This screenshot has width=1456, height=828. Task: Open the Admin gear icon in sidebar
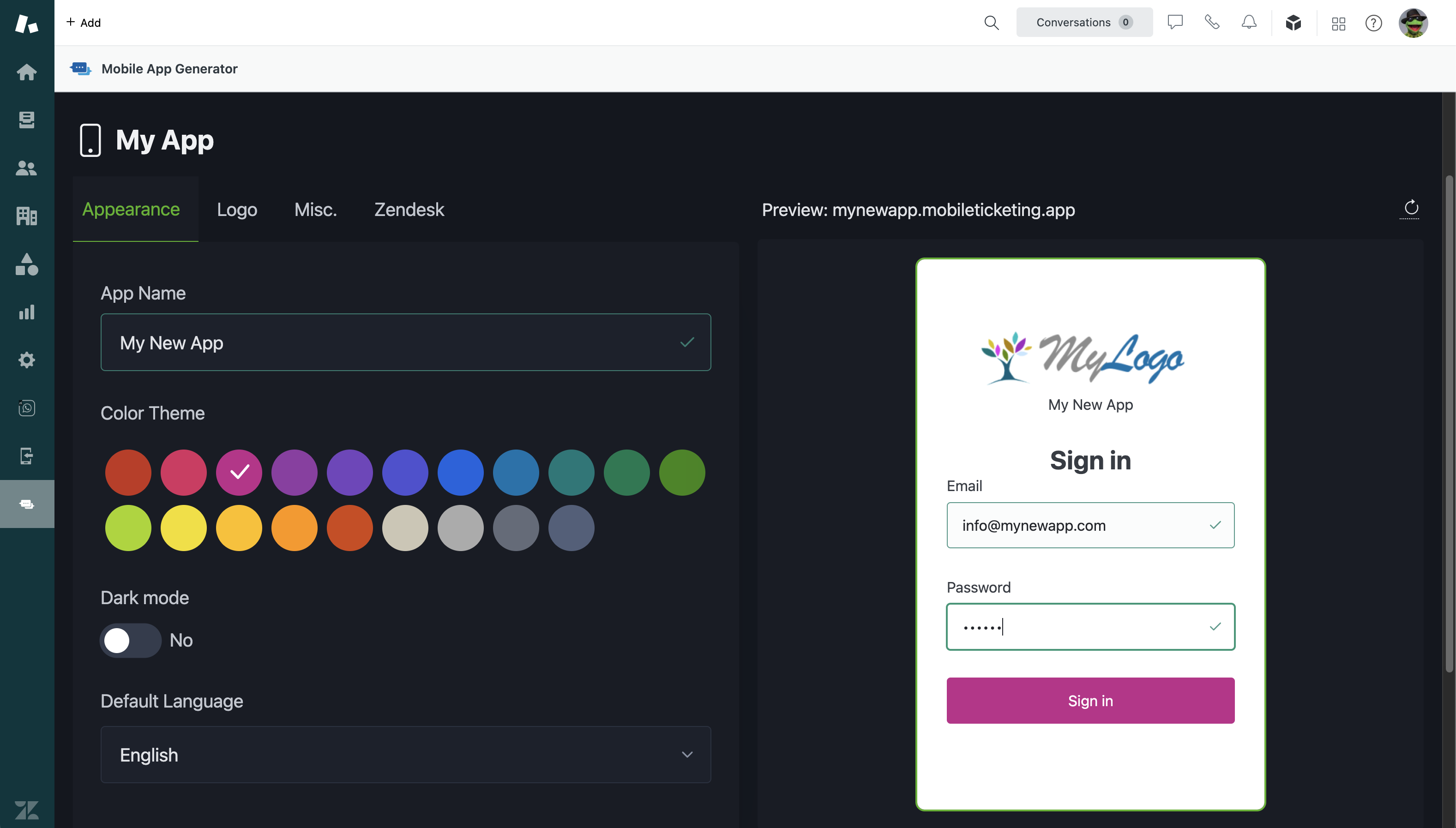coord(27,360)
